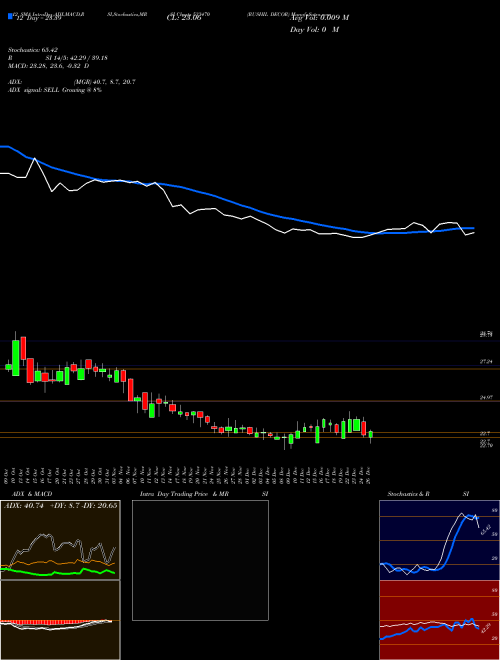Click the "Day Vol: 0 M" label
Image resolution: width=500 pixels, height=660 pixels.
[x=314, y=29]
